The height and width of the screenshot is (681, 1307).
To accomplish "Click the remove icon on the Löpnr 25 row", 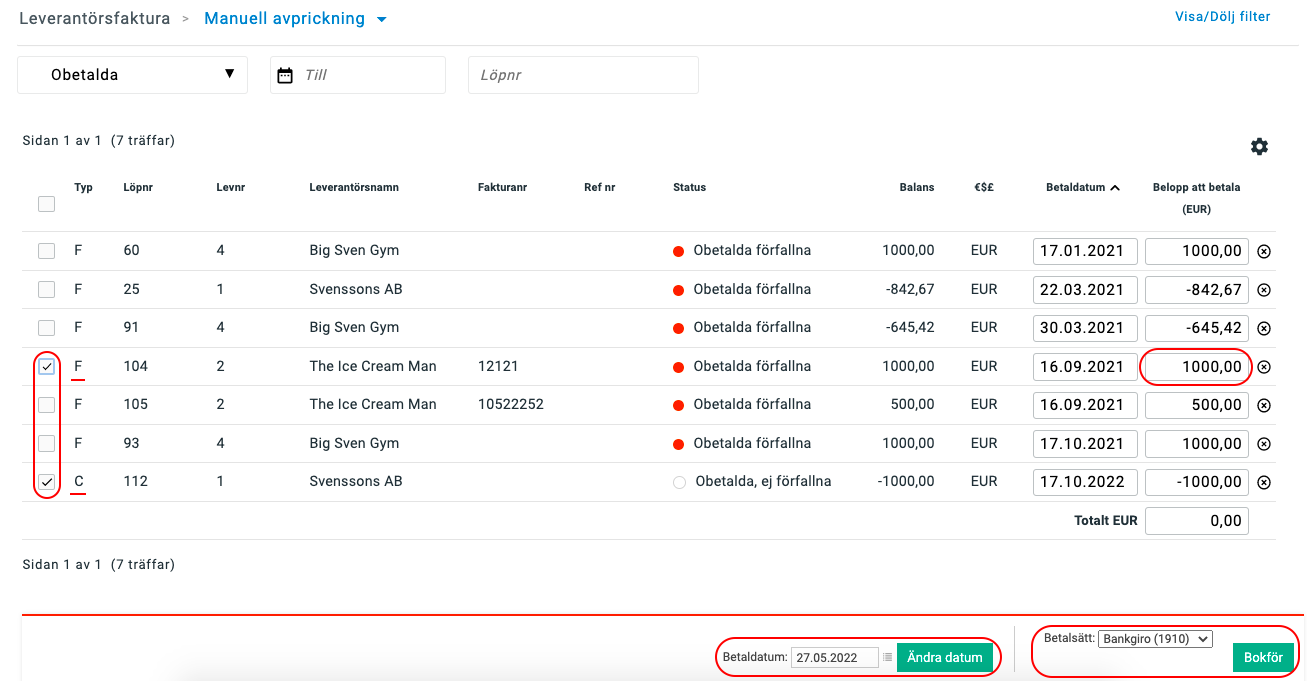I will tap(1263, 290).
